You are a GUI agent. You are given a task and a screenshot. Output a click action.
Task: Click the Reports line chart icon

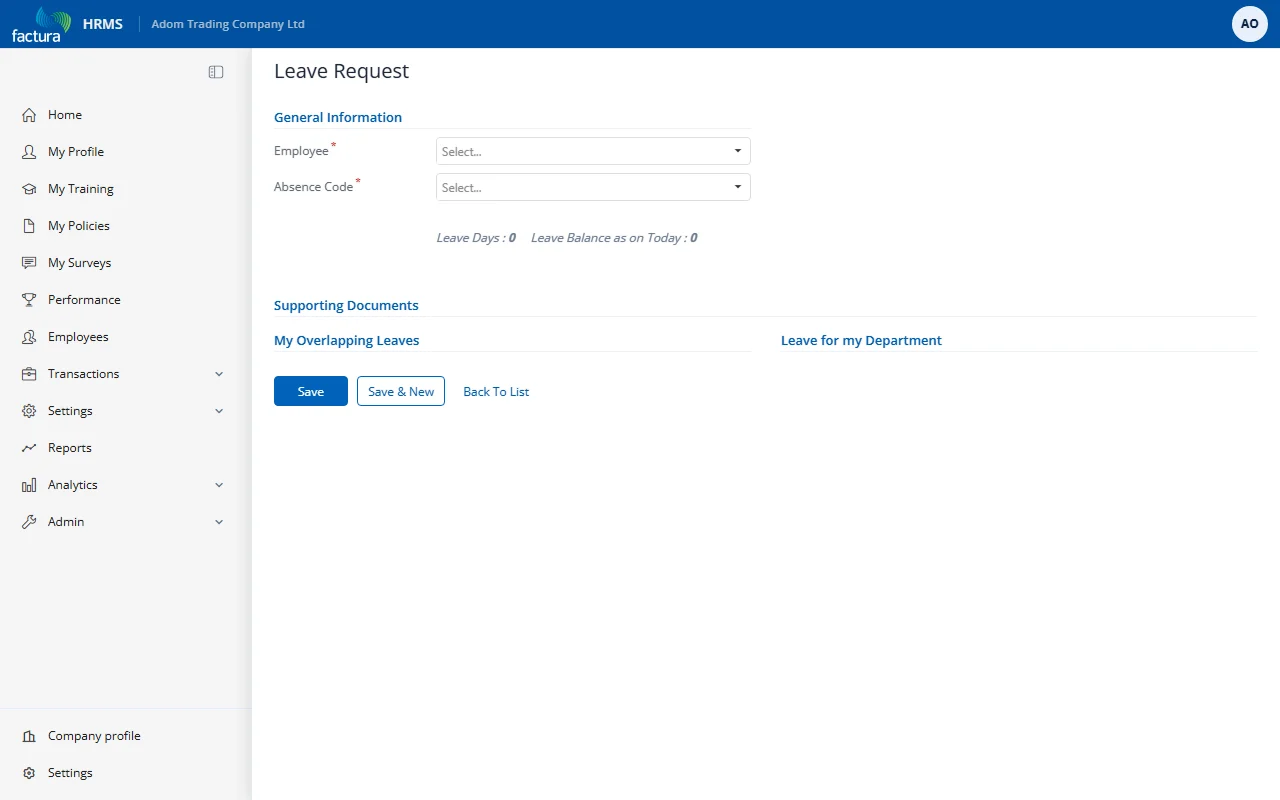[x=29, y=448]
